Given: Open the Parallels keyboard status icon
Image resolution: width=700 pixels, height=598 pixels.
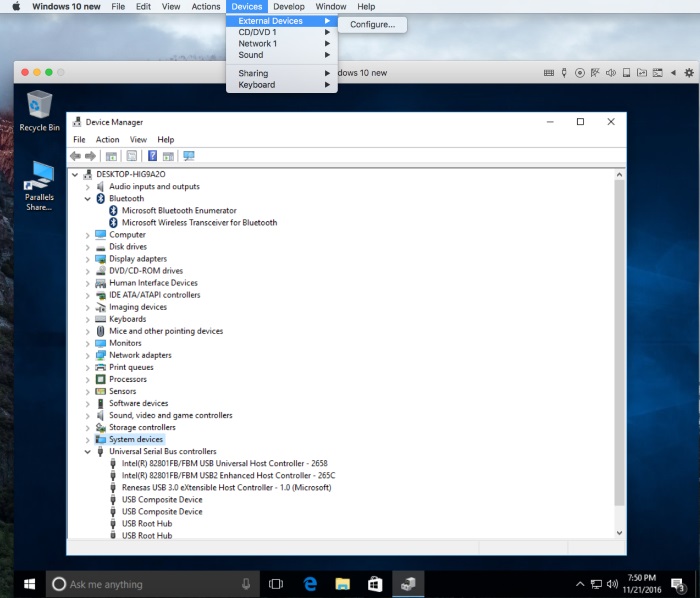Looking at the screenshot, I should [x=549, y=73].
